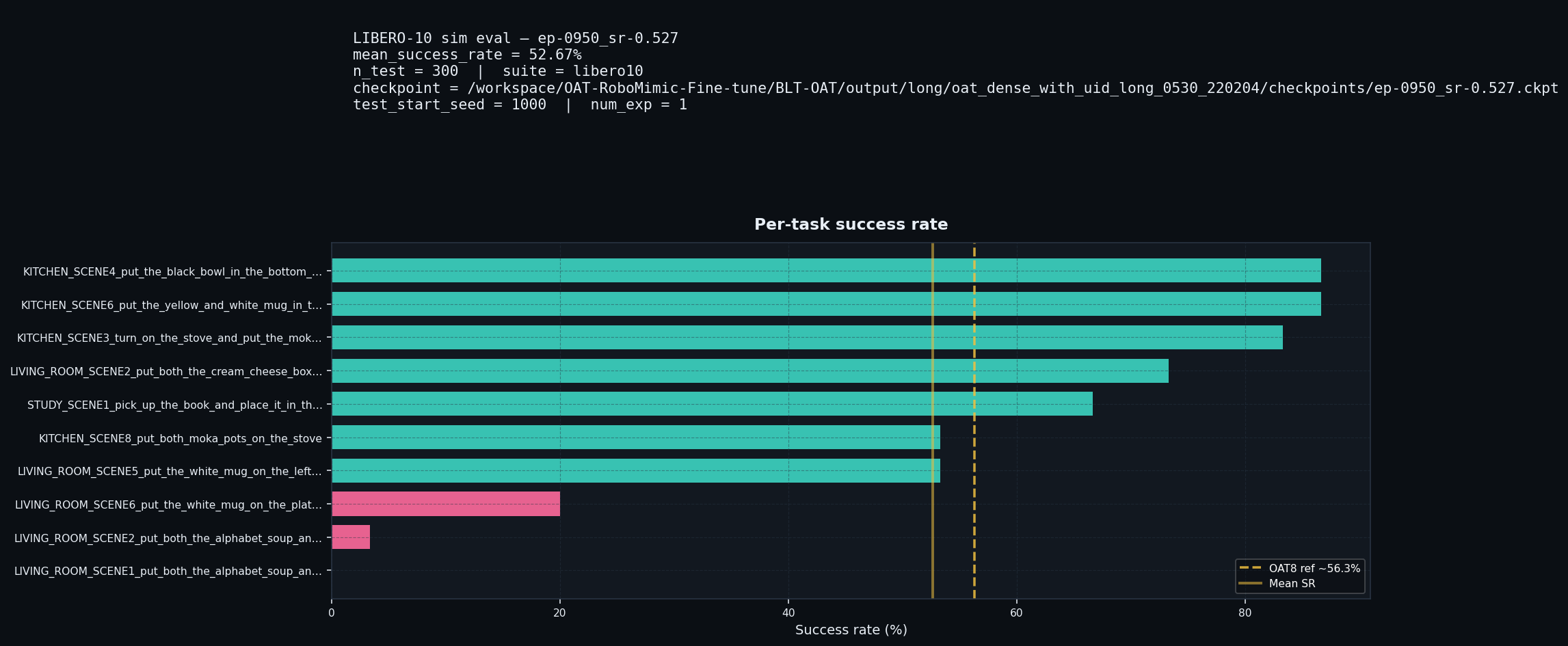Image resolution: width=1568 pixels, height=646 pixels.
Task: Click the LIVING_ROOM_SCENE2 alphabet soup label
Action: pyautogui.click(x=168, y=539)
